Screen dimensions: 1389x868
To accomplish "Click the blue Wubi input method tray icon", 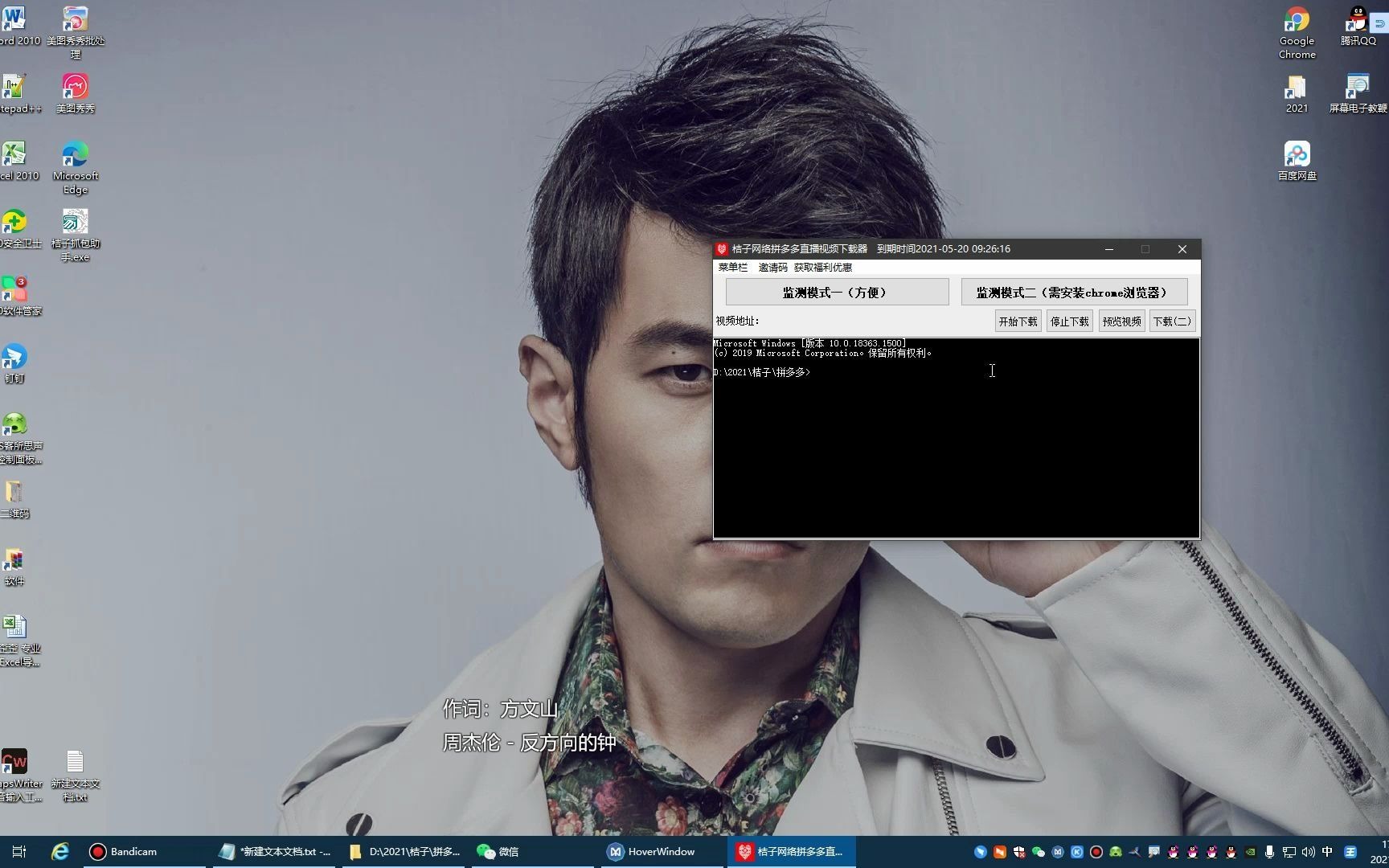I will point(1350,852).
